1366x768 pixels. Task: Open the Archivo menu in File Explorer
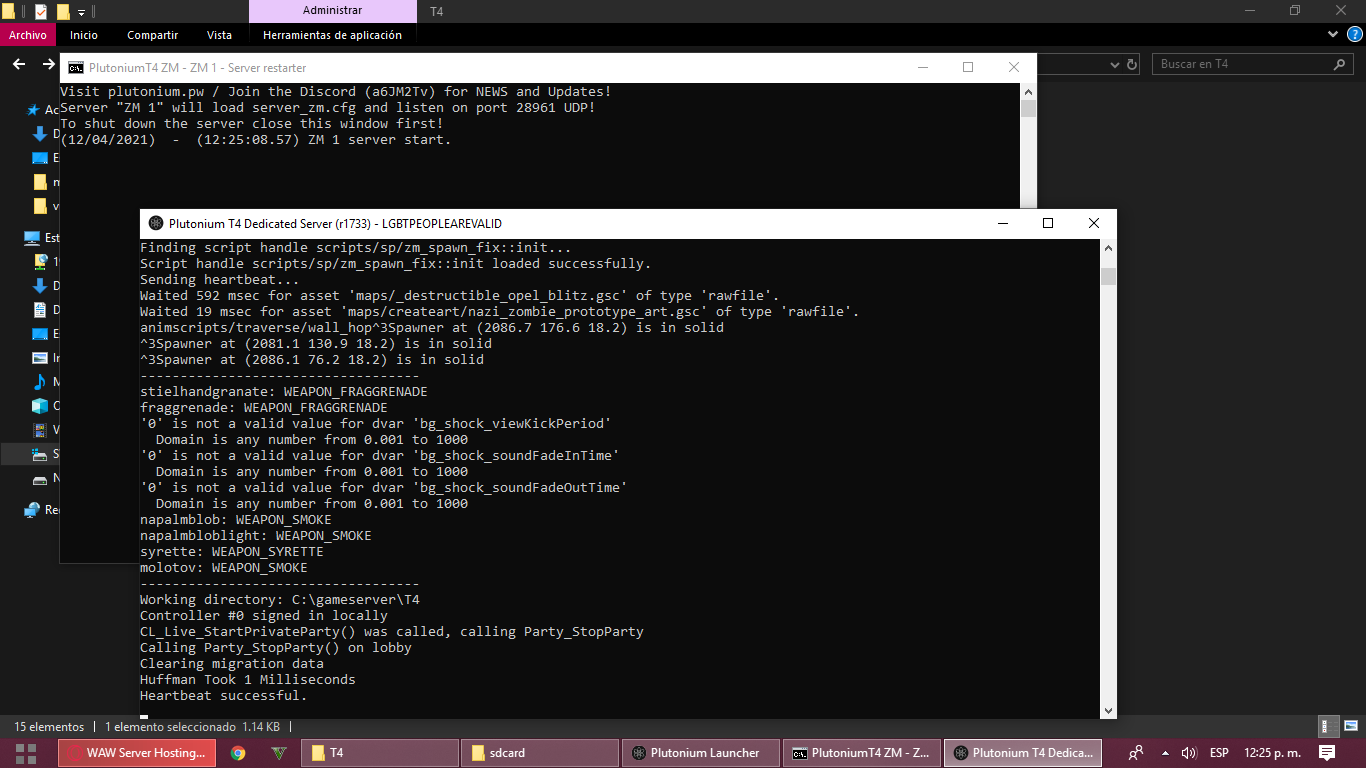tap(27, 35)
